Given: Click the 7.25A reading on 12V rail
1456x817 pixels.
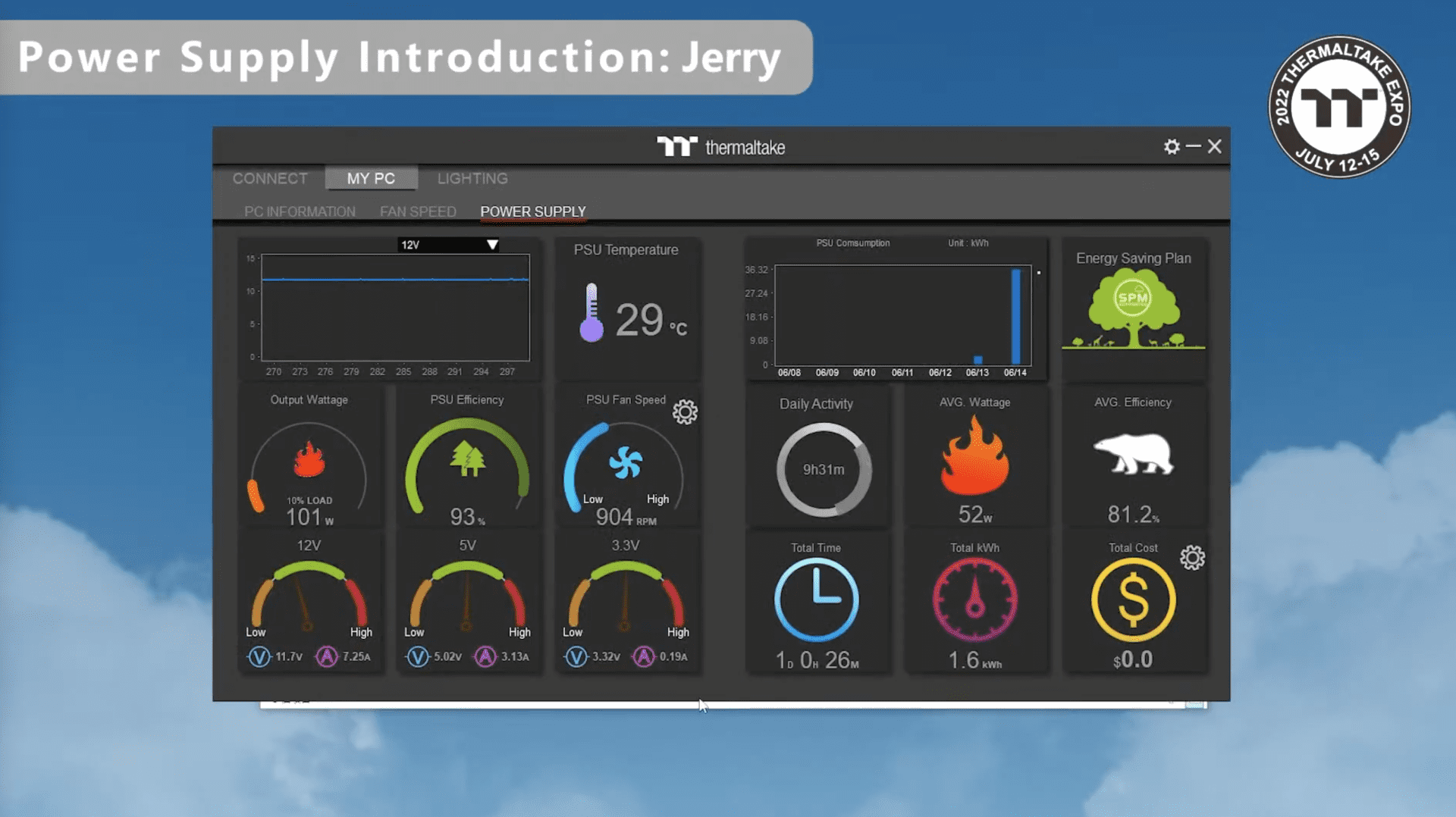Looking at the screenshot, I should coord(356,656).
